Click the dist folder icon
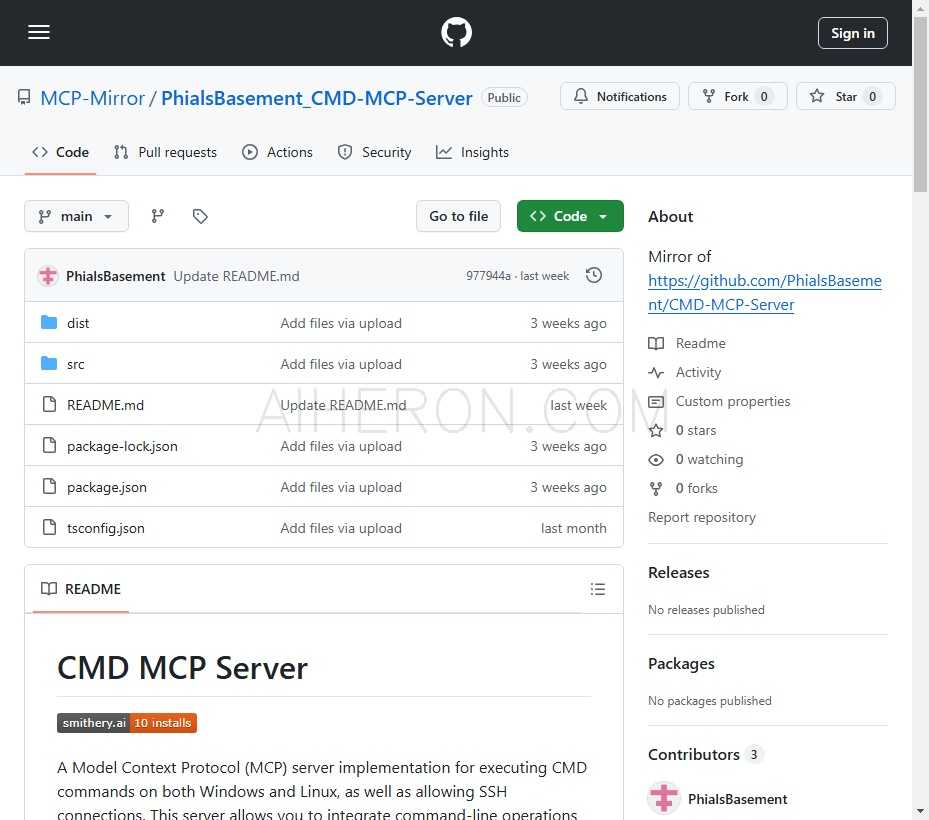Viewport: 929px width, 820px height. 49,322
